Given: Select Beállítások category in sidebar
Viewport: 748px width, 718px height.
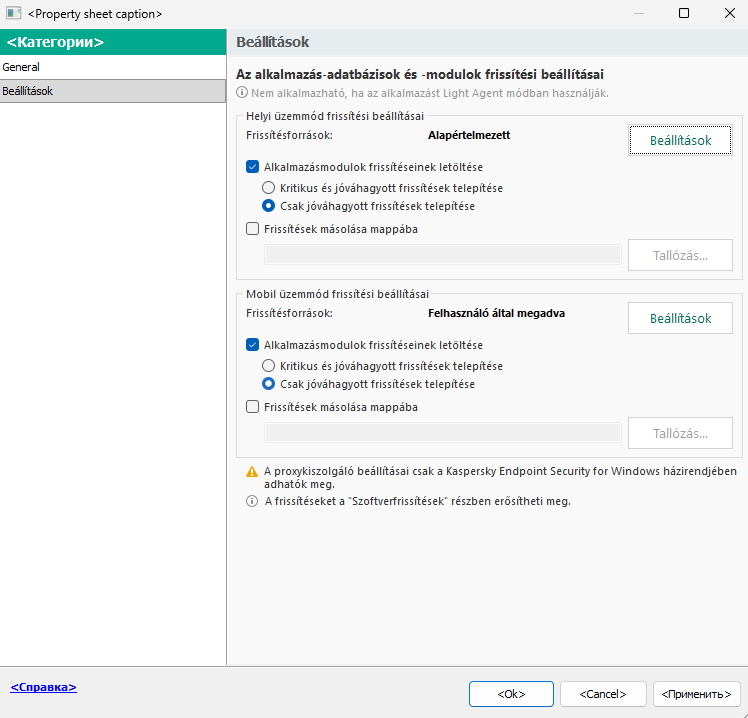Looking at the screenshot, I should [28, 91].
